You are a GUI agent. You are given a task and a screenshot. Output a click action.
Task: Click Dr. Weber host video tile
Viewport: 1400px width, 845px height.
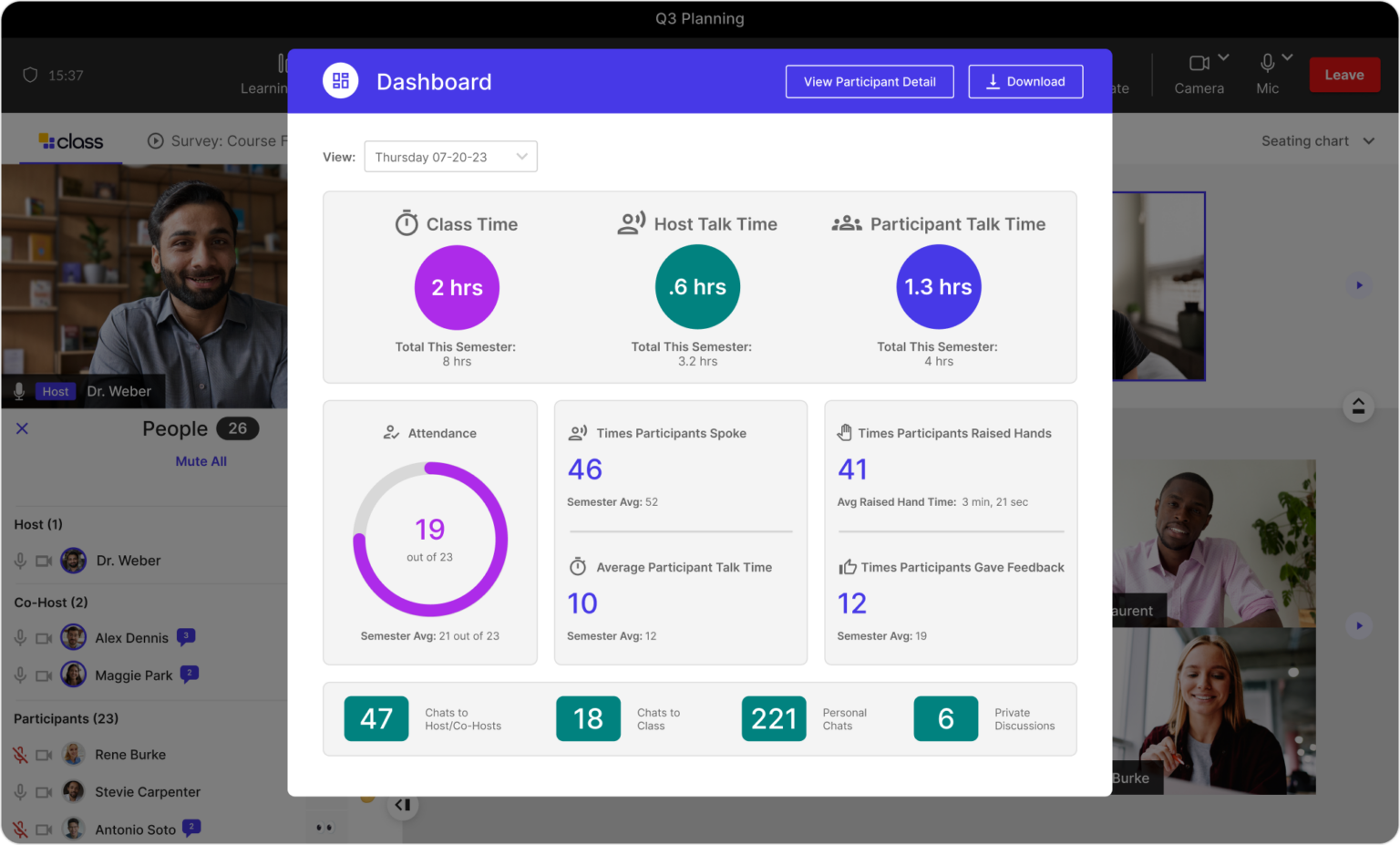(144, 286)
